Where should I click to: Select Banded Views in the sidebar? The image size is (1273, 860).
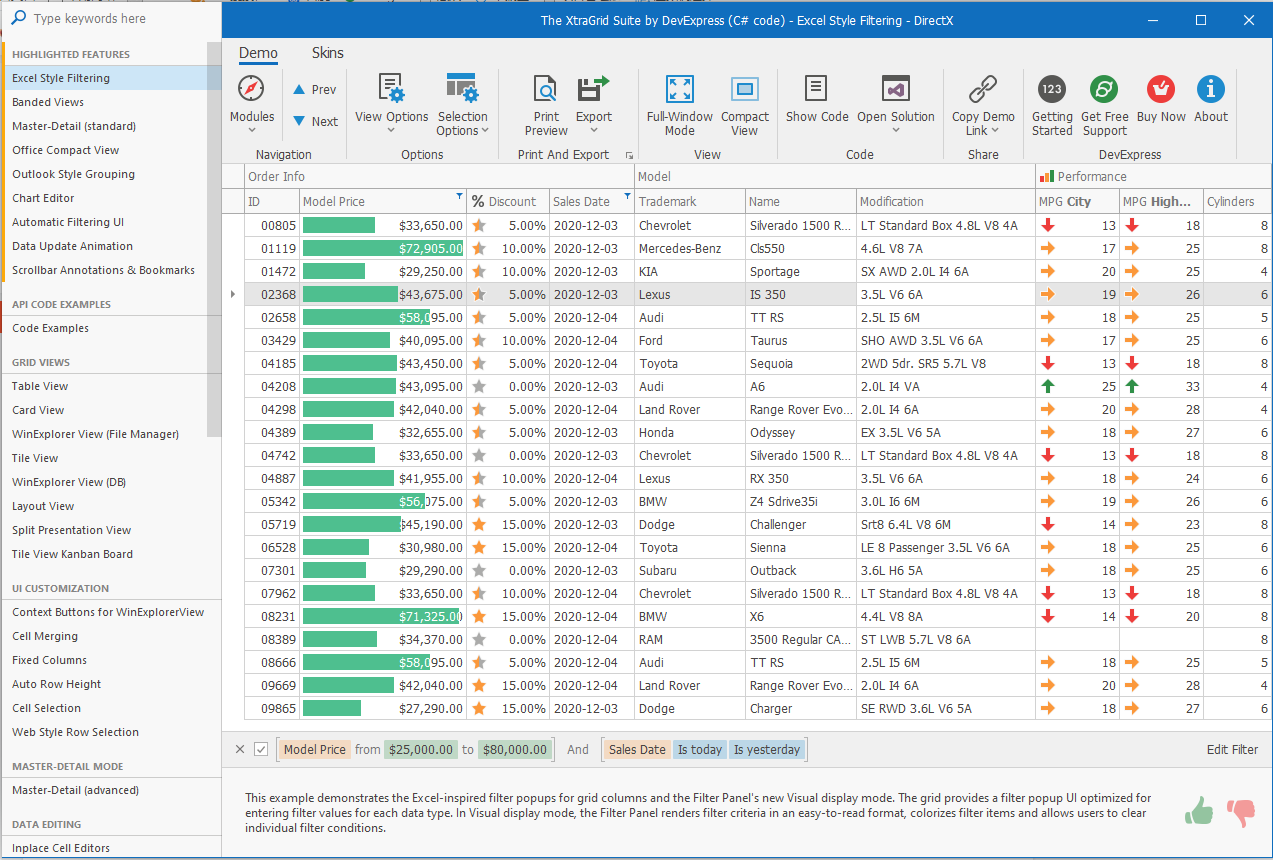[110, 102]
